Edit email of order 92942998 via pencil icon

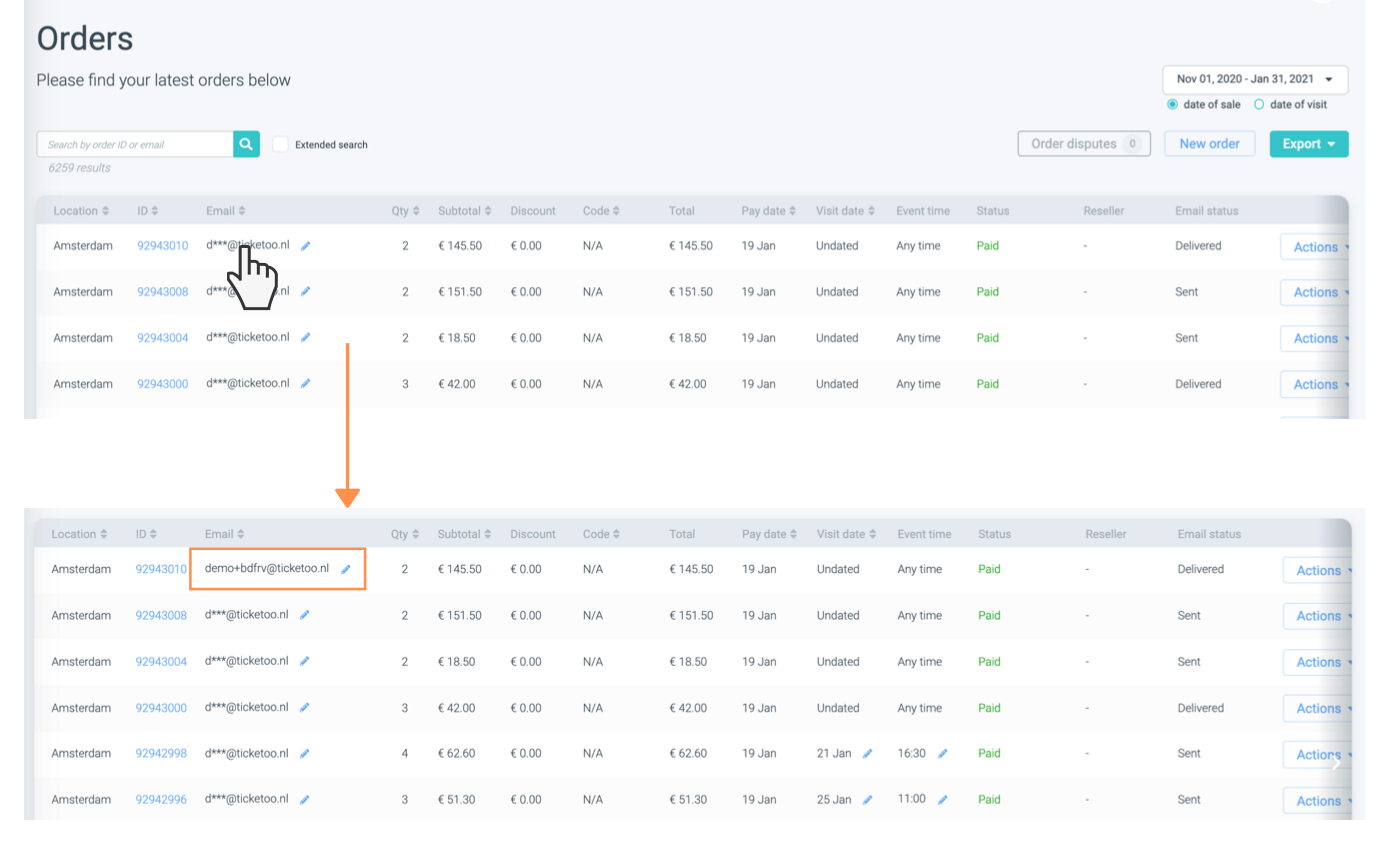(x=305, y=754)
